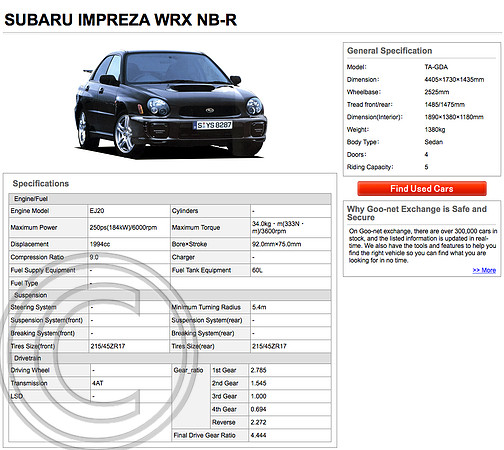Screen dimensions: 504x450
Task: Click the transmission value 4AT
Action: tap(98, 383)
